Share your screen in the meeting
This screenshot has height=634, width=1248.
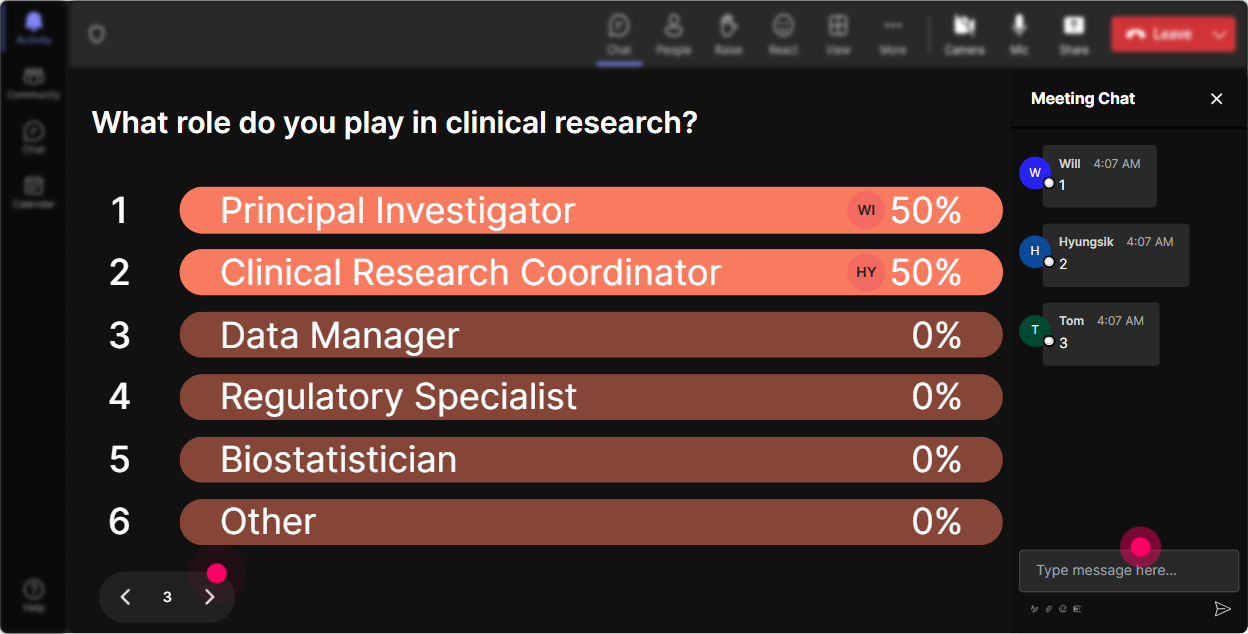tap(1074, 34)
